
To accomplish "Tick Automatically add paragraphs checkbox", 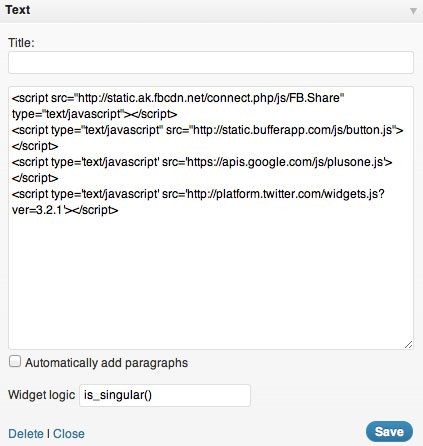I will pyautogui.click(x=15, y=361).
